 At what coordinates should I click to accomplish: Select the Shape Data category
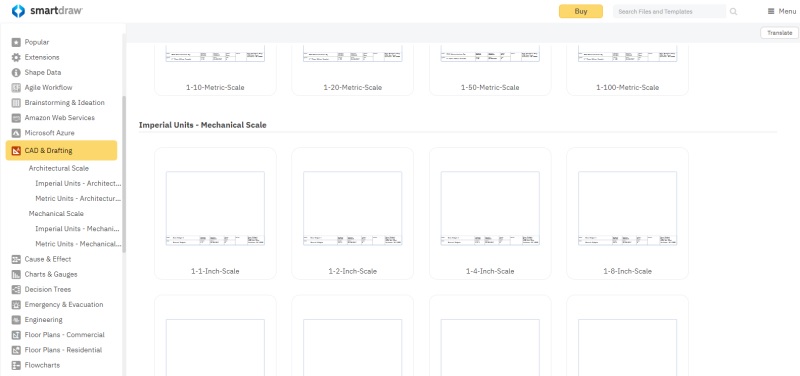pos(43,72)
